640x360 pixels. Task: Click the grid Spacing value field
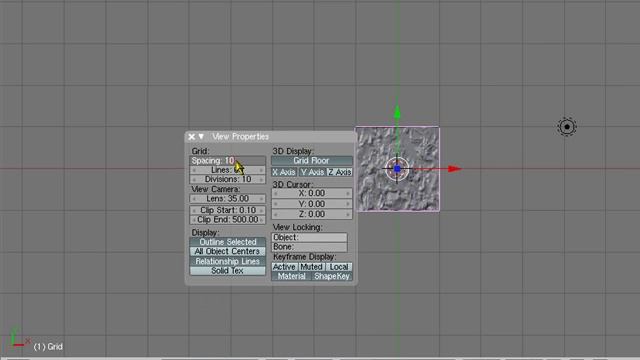pyautogui.click(x=227, y=160)
